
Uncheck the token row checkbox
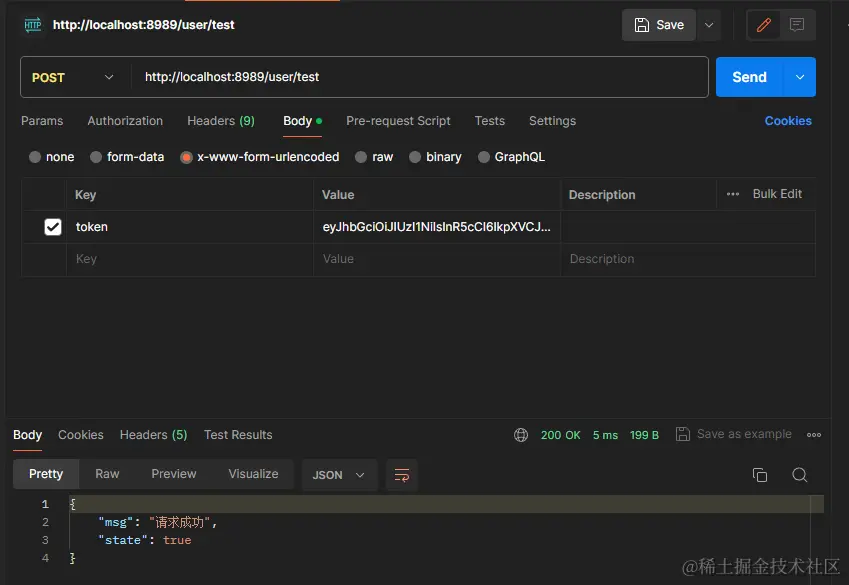coord(53,227)
